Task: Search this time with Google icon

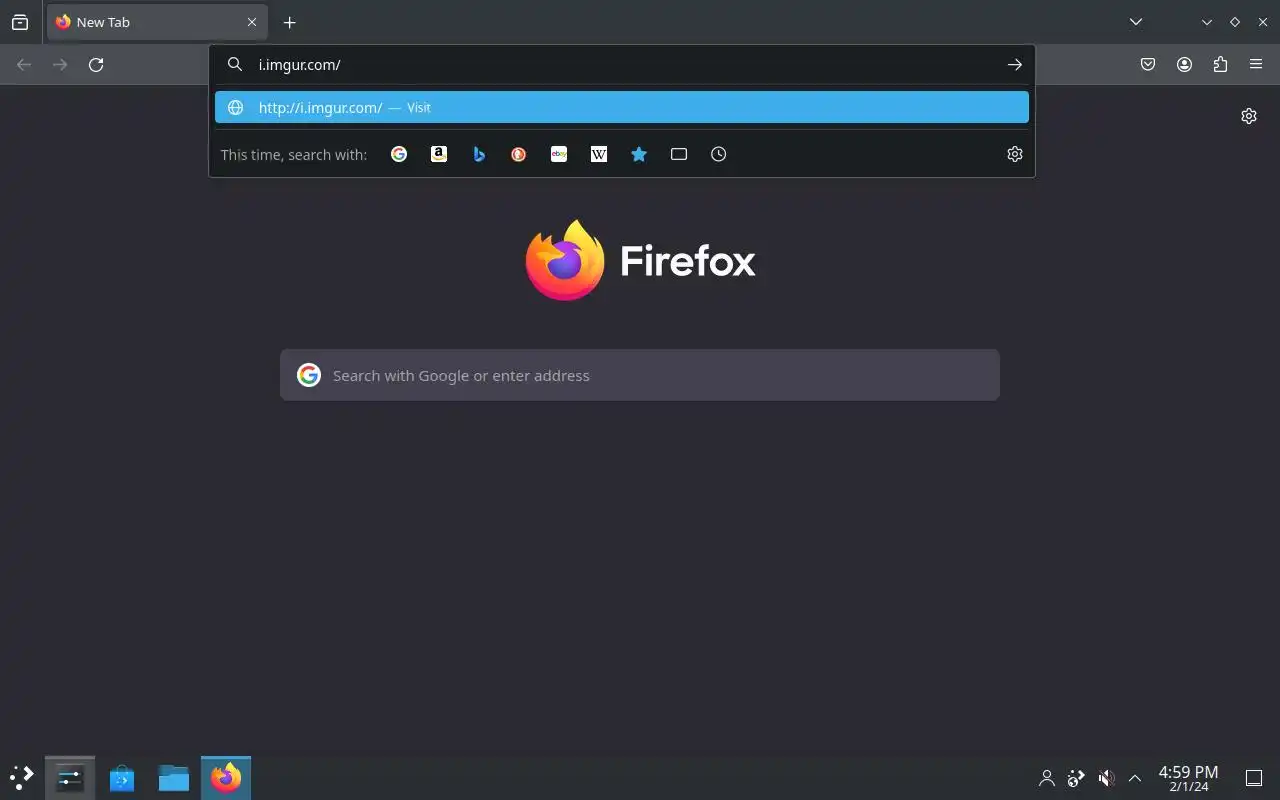Action: tap(399, 154)
